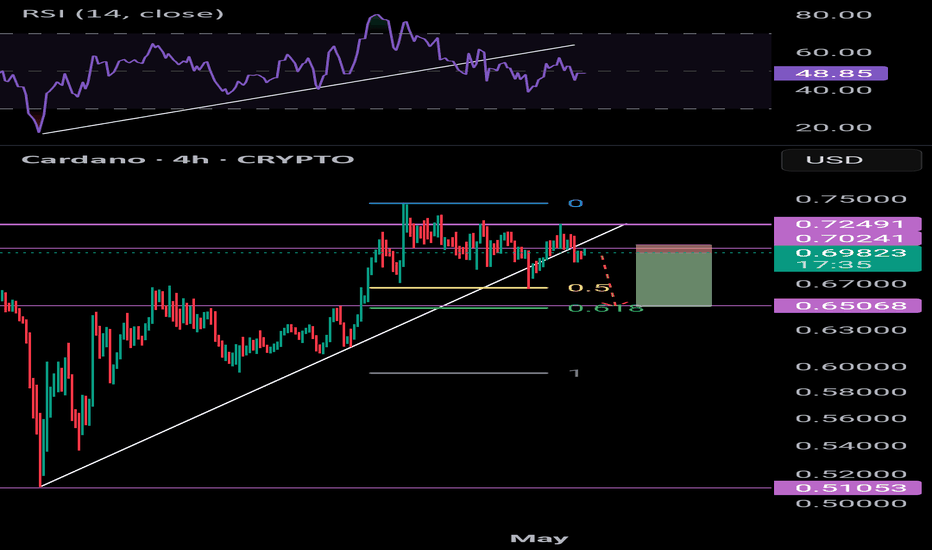Click the Fibonacci 0 level label
The image size is (932, 550).
pos(575,203)
